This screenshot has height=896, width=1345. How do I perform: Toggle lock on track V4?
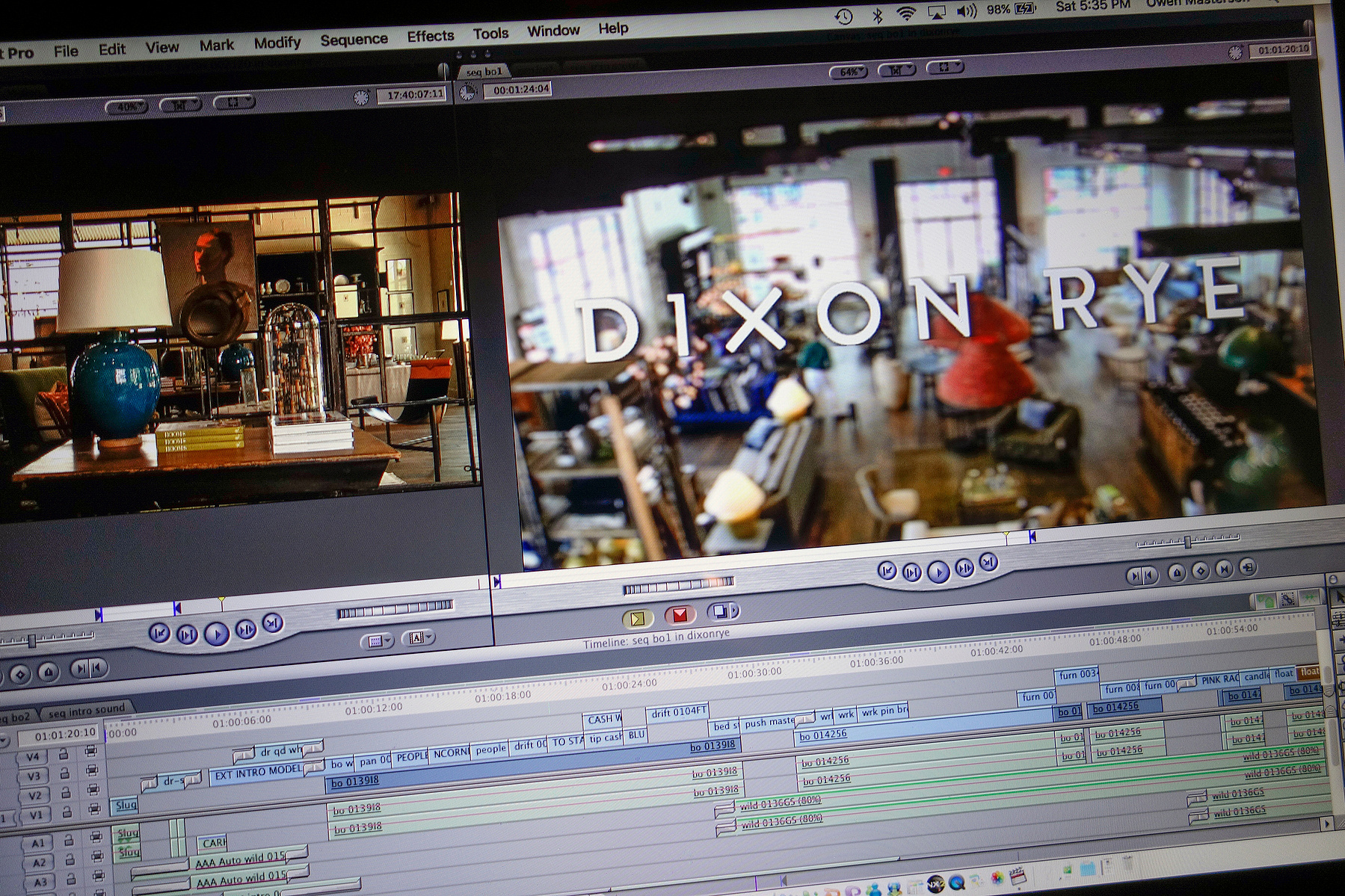pos(64,753)
